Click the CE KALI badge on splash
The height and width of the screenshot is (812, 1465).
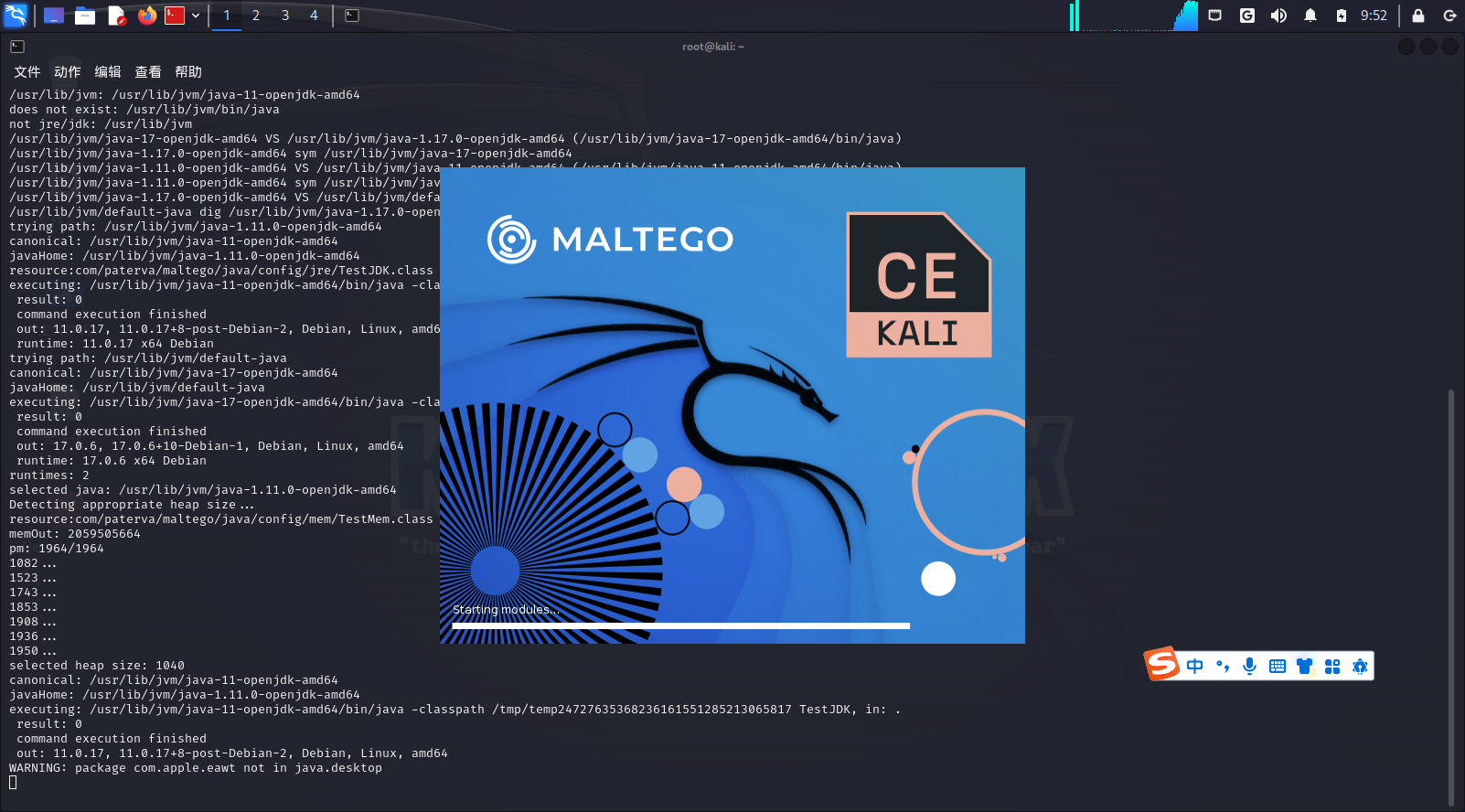pos(919,285)
